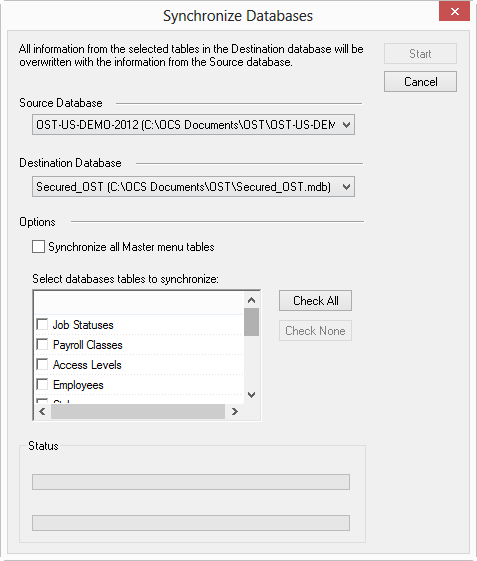Screen dimensions: 477x561
Task: Click the Cancel button
Action: pos(420,82)
